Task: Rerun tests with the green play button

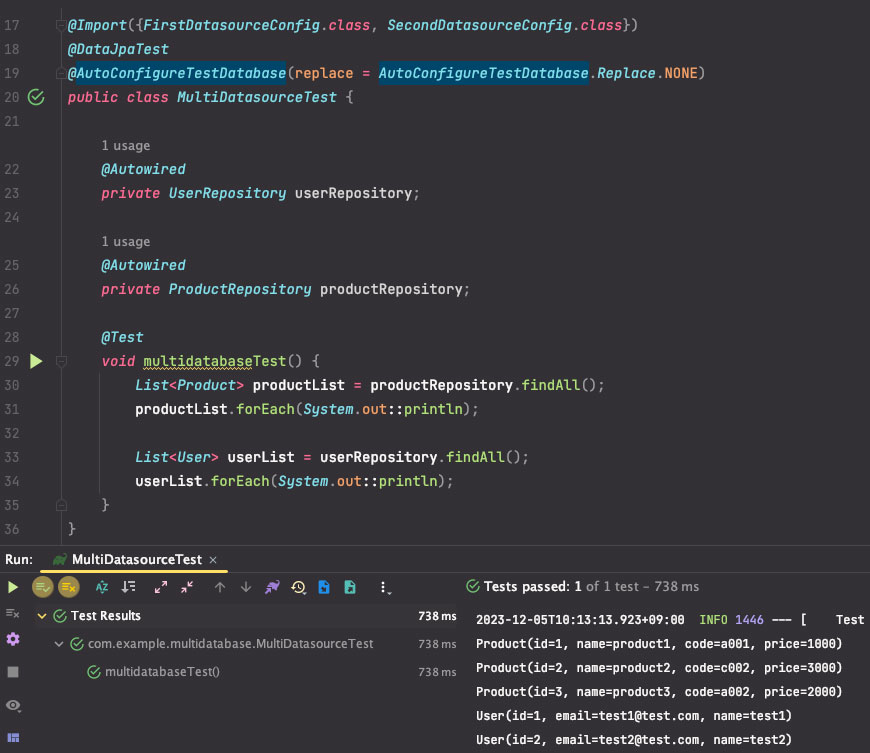Action: (12, 587)
